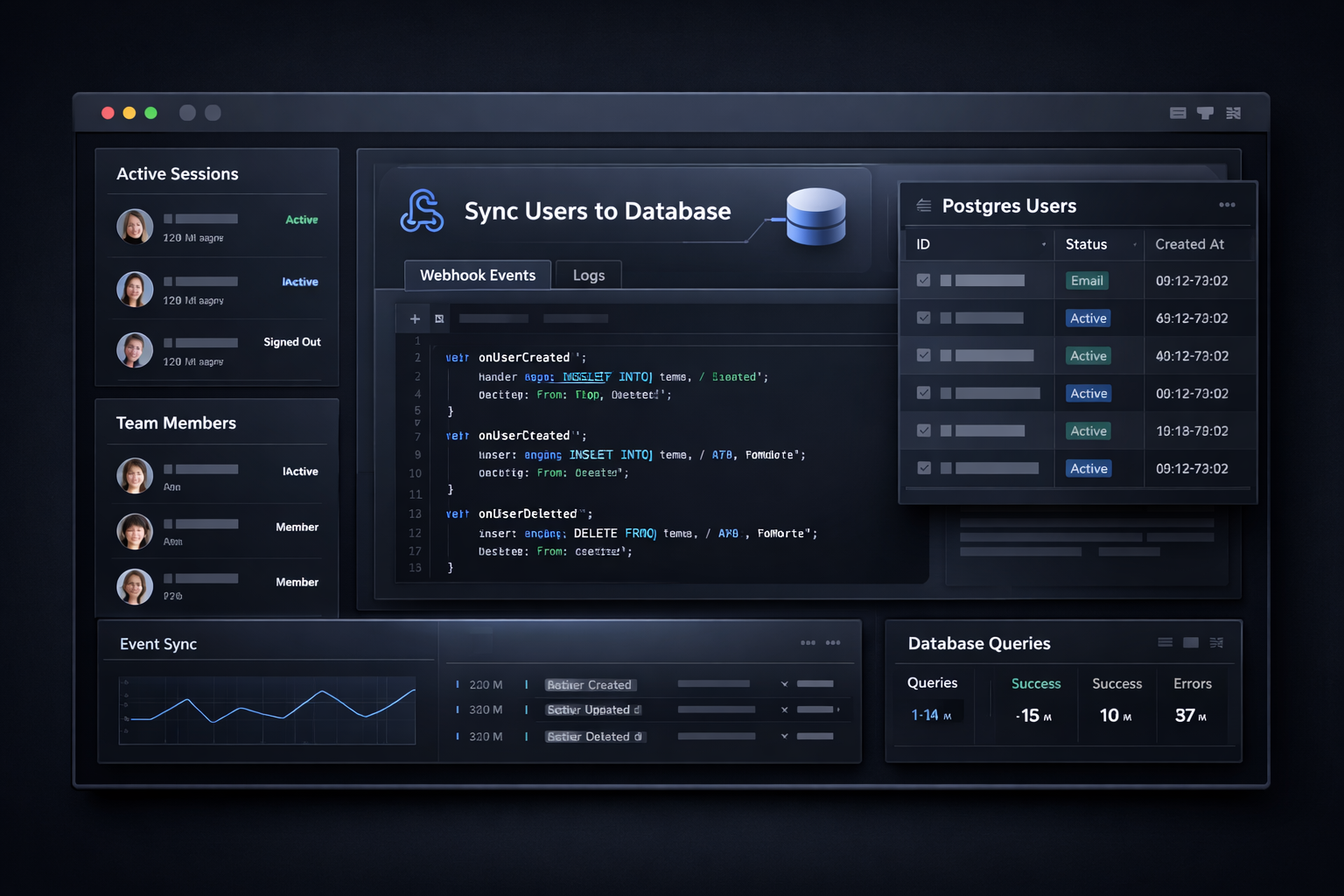Select the Database Queries card view icon
Screen dimensions: 1344x896
pyautogui.click(x=1191, y=642)
